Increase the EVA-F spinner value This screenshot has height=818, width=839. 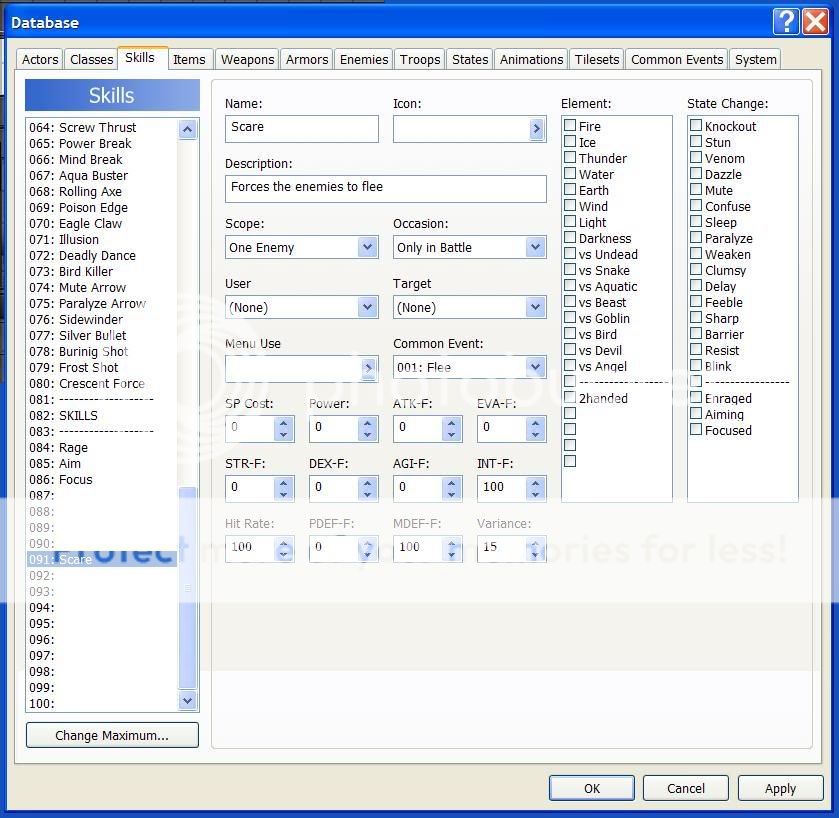[536, 423]
